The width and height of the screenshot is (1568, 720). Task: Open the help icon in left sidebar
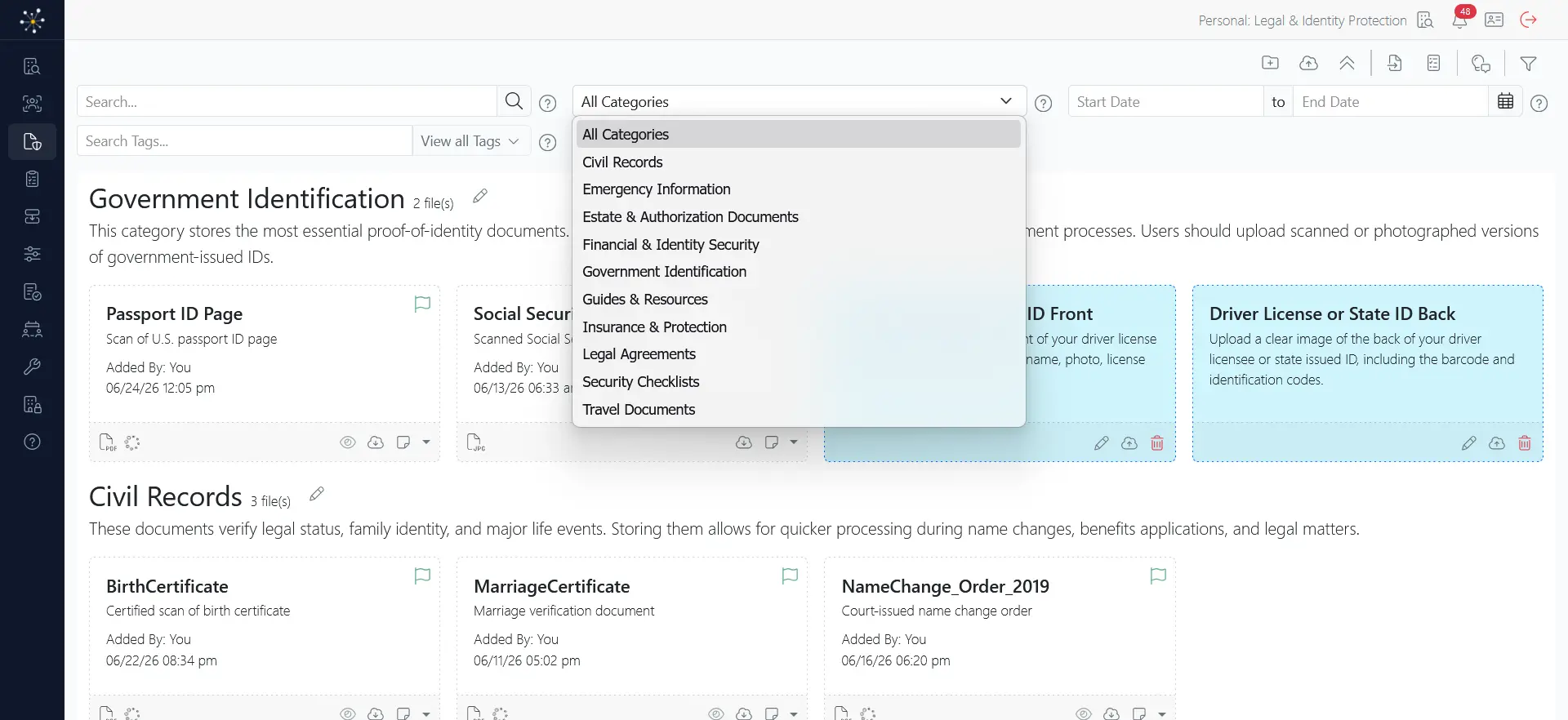point(32,442)
